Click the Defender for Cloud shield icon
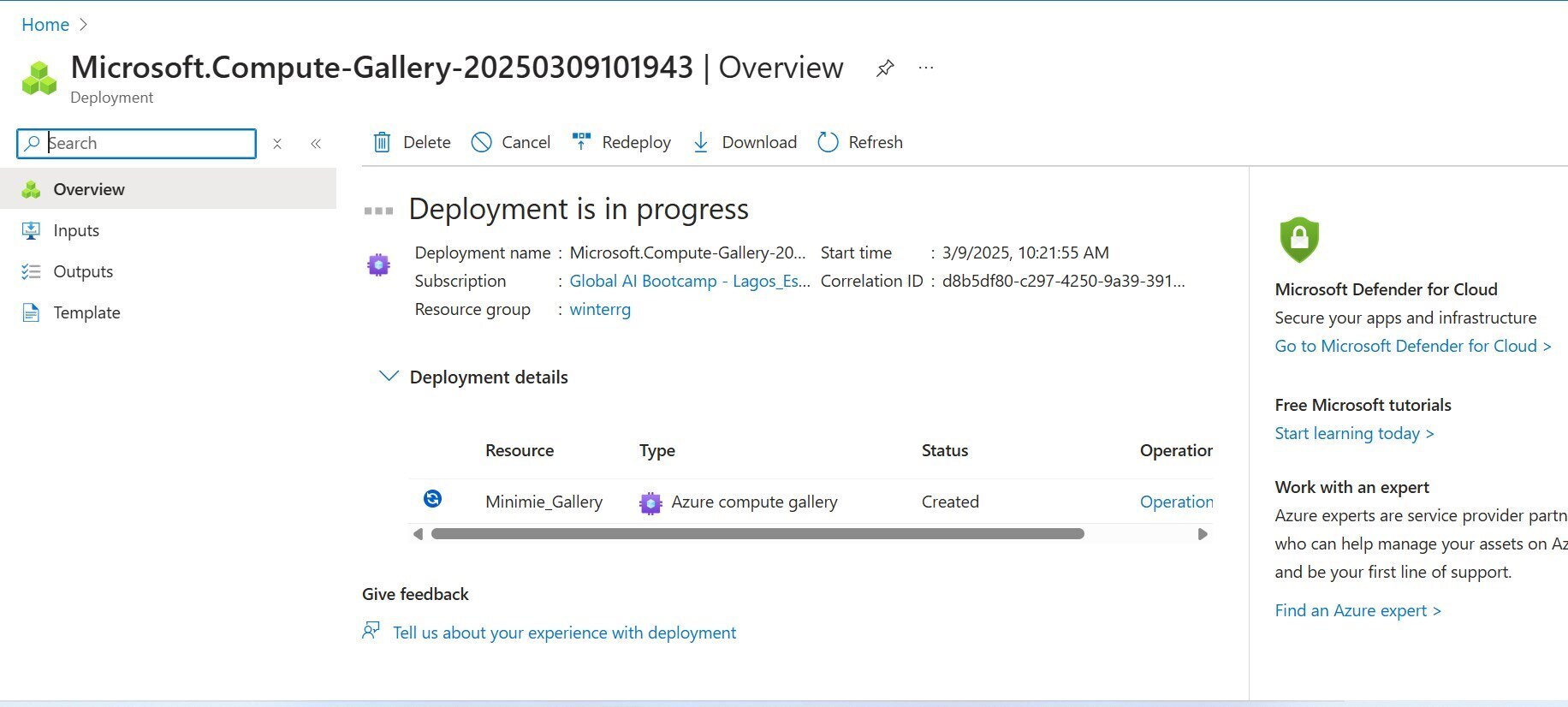The image size is (1568, 707). [1299, 240]
